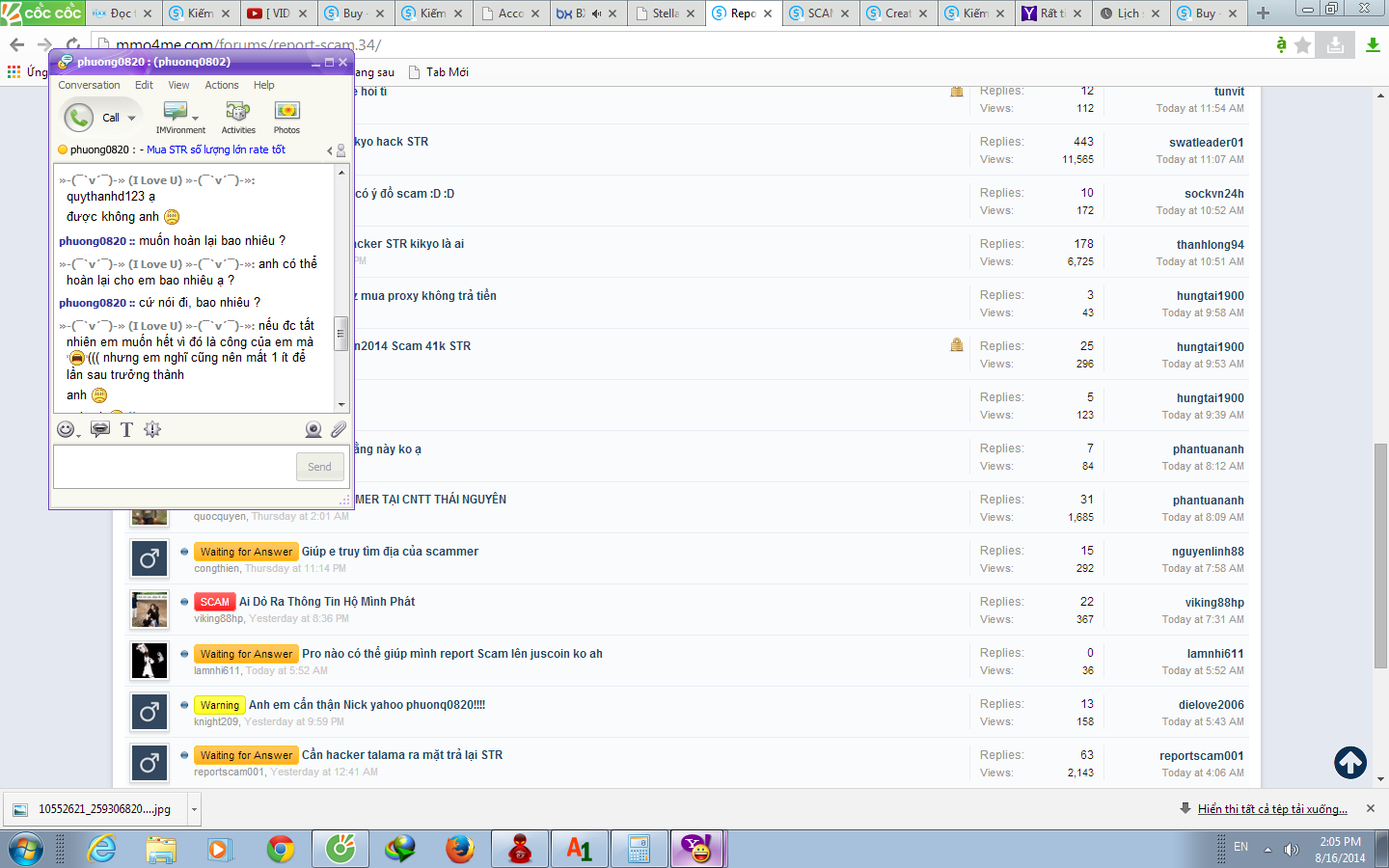Send a buzz with the chat toolbar icon
The width and height of the screenshot is (1389, 868).
pos(152,429)
